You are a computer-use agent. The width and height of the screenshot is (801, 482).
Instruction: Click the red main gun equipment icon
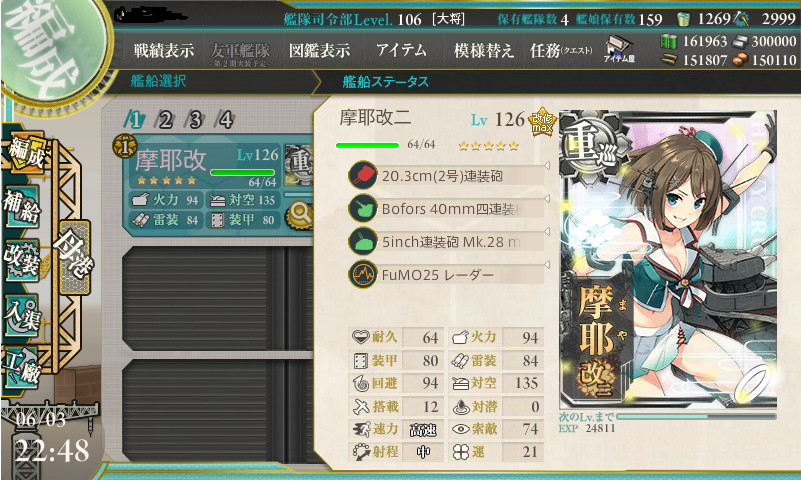362,176
